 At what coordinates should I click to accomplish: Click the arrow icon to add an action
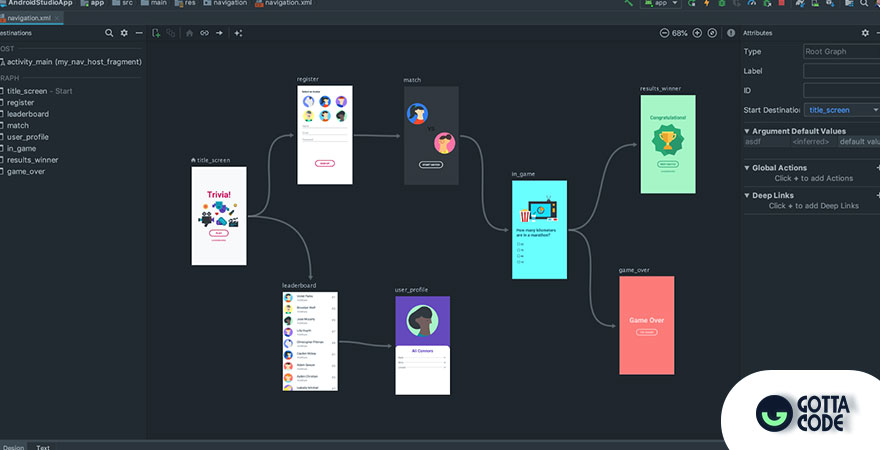point(219,33)
